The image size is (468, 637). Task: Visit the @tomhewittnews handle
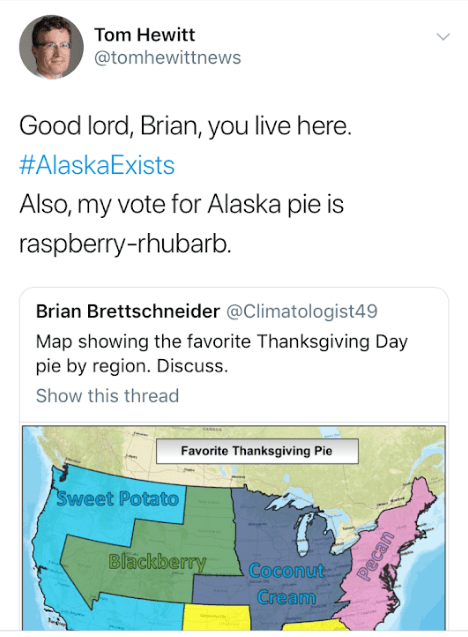coord(168,58)
